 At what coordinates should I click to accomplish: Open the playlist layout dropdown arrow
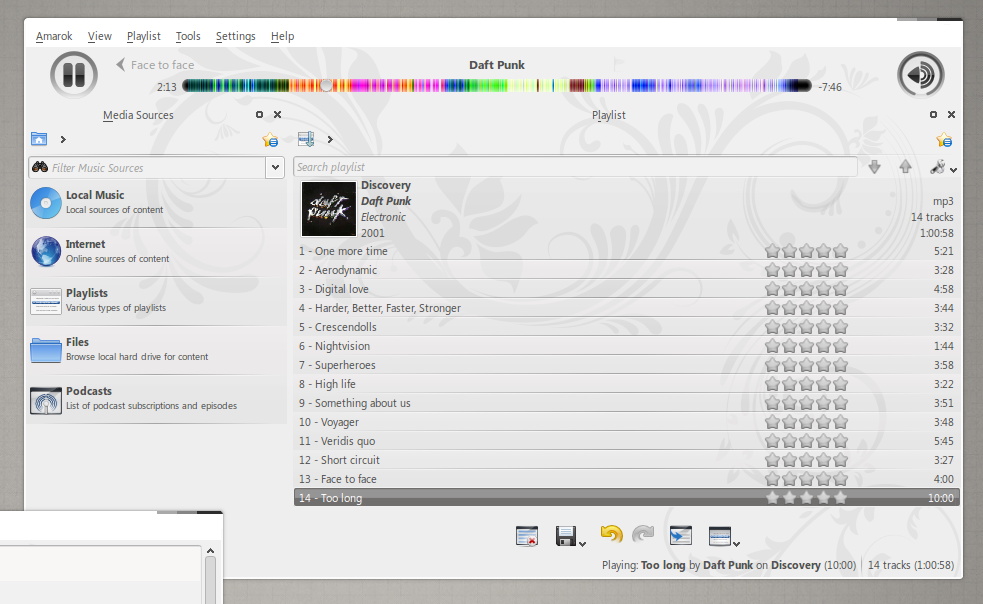tap(737, 544)
